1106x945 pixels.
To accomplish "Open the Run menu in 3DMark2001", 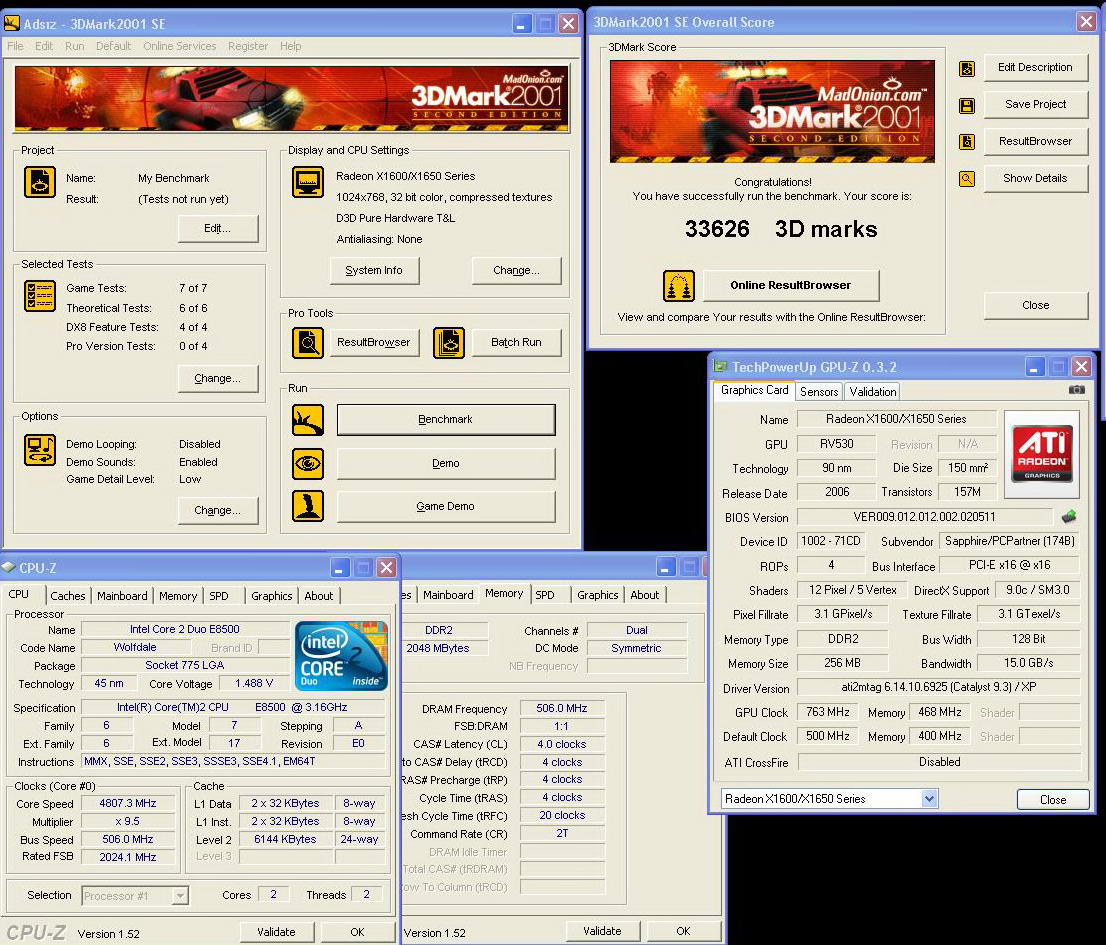I will 74,46.
